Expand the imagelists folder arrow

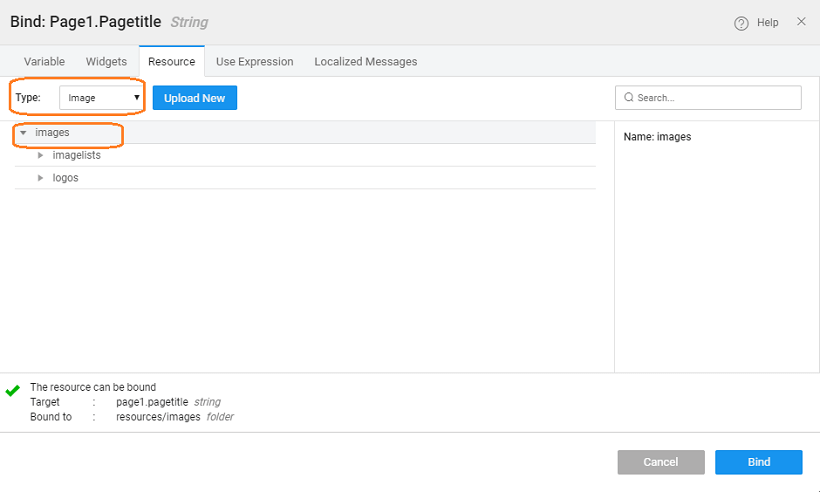[41, 155]
